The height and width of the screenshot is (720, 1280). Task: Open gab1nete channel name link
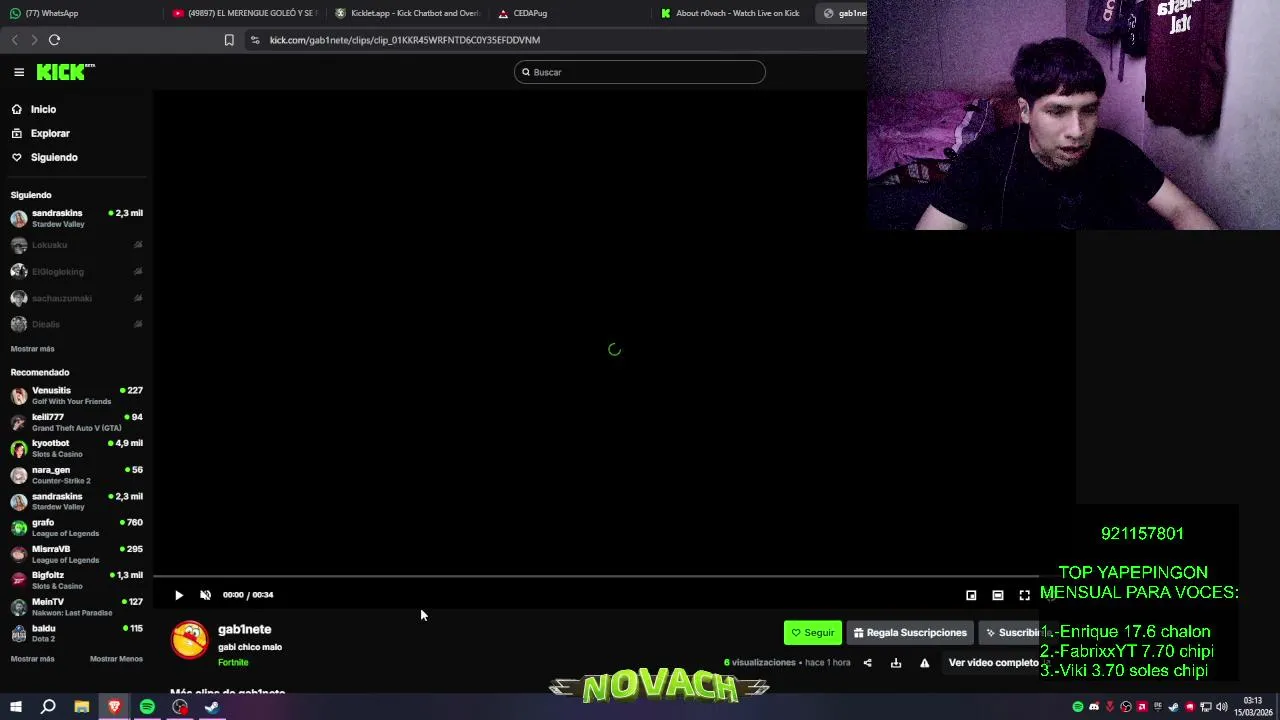click(x=245, y=629)
